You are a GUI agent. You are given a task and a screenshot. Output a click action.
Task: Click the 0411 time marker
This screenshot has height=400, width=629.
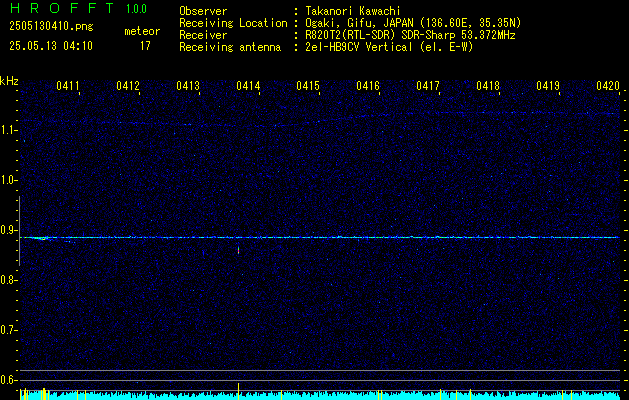[x=68, y=85]
